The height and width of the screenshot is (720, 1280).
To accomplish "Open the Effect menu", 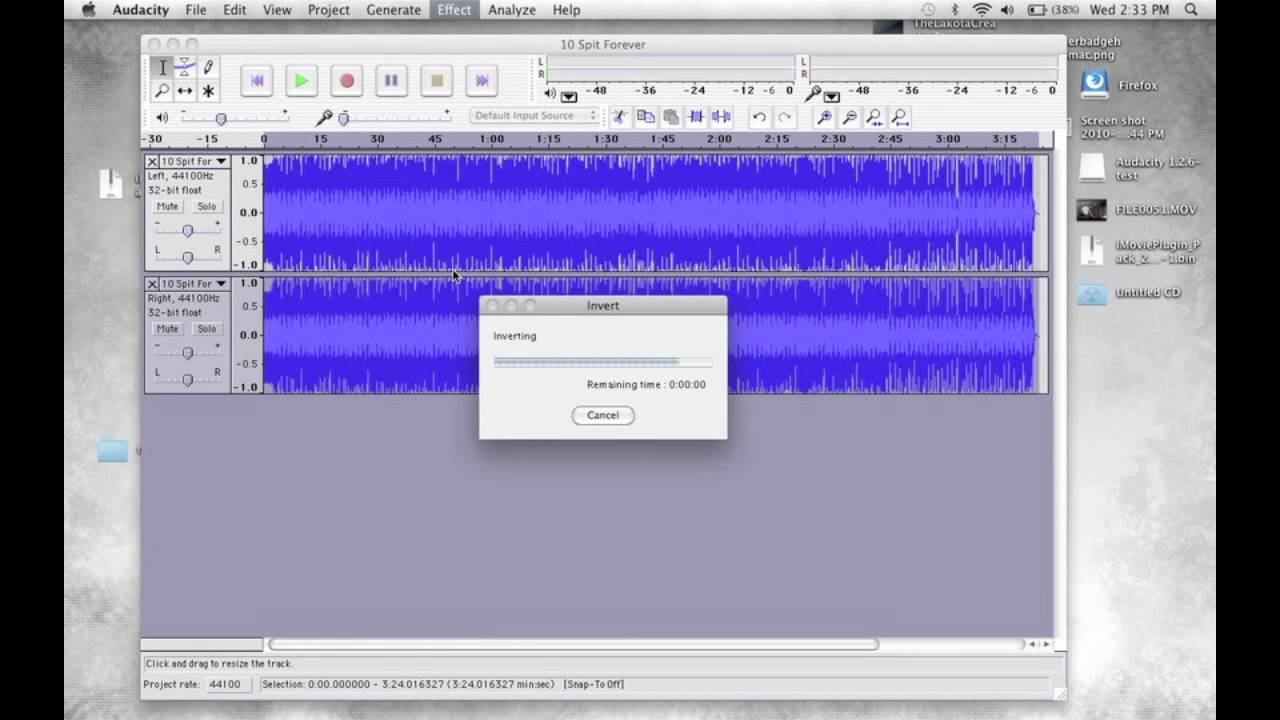I will (x=454, y=10).
